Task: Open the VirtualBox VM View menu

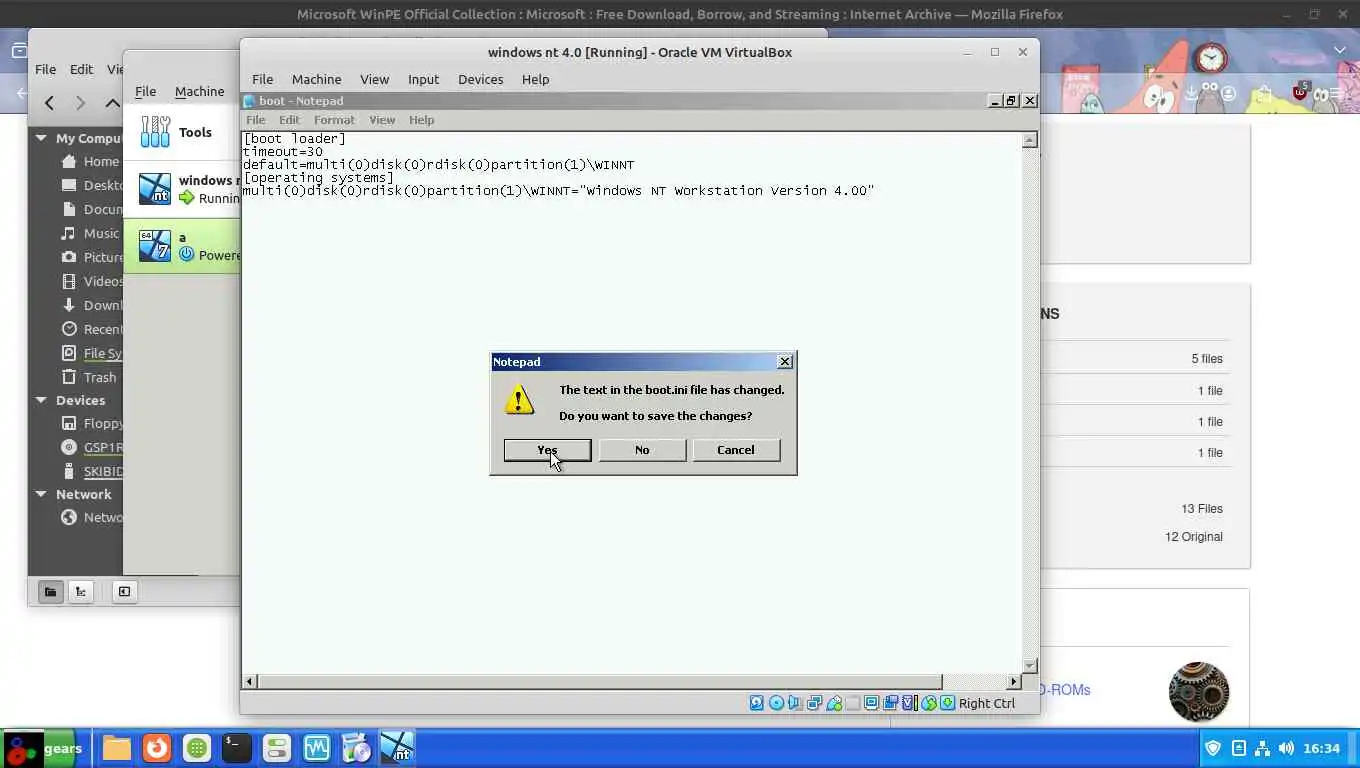Action: 374,79
